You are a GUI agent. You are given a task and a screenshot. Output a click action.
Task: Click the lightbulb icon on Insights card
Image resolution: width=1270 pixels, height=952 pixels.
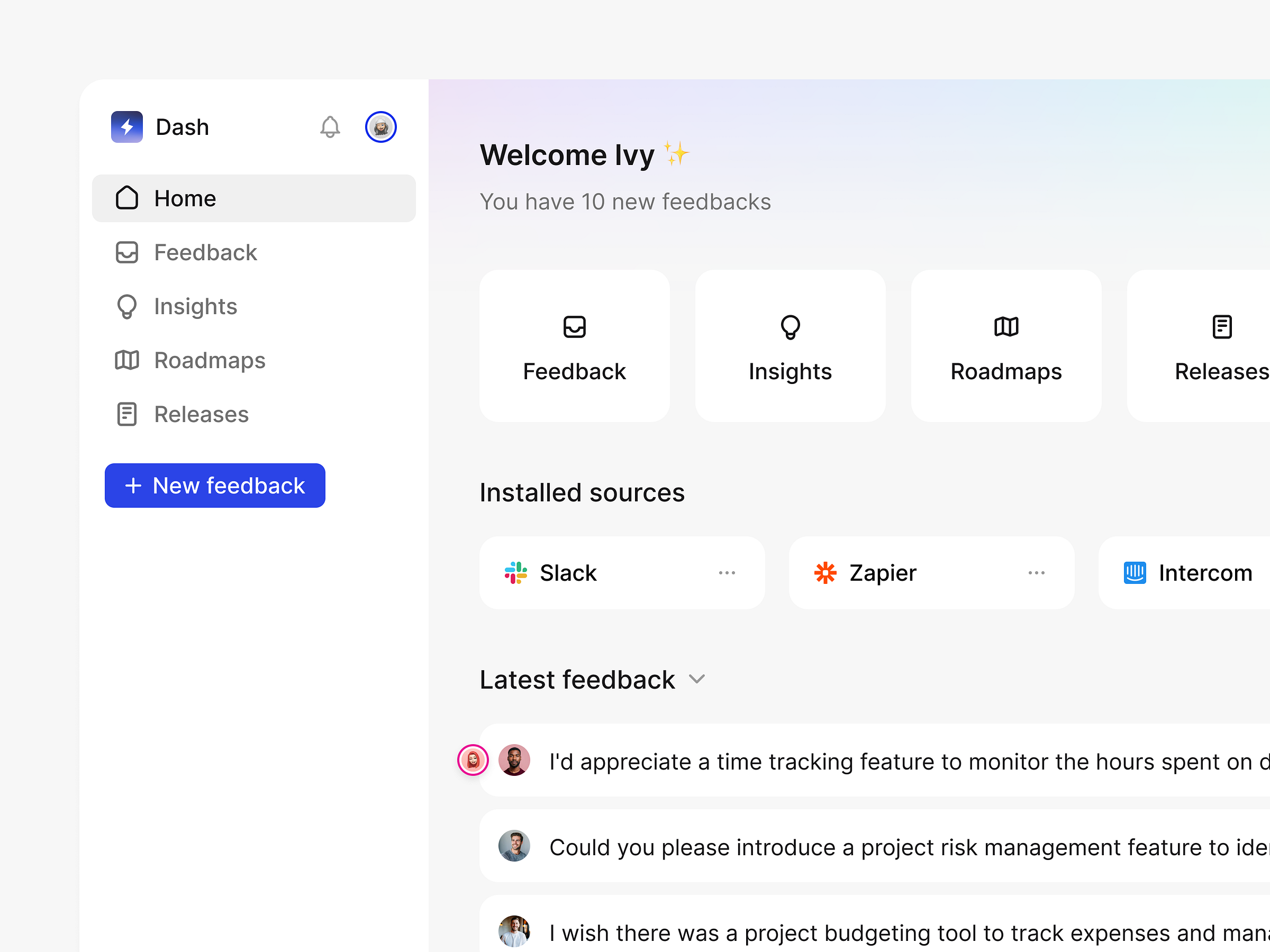[790, 327]
